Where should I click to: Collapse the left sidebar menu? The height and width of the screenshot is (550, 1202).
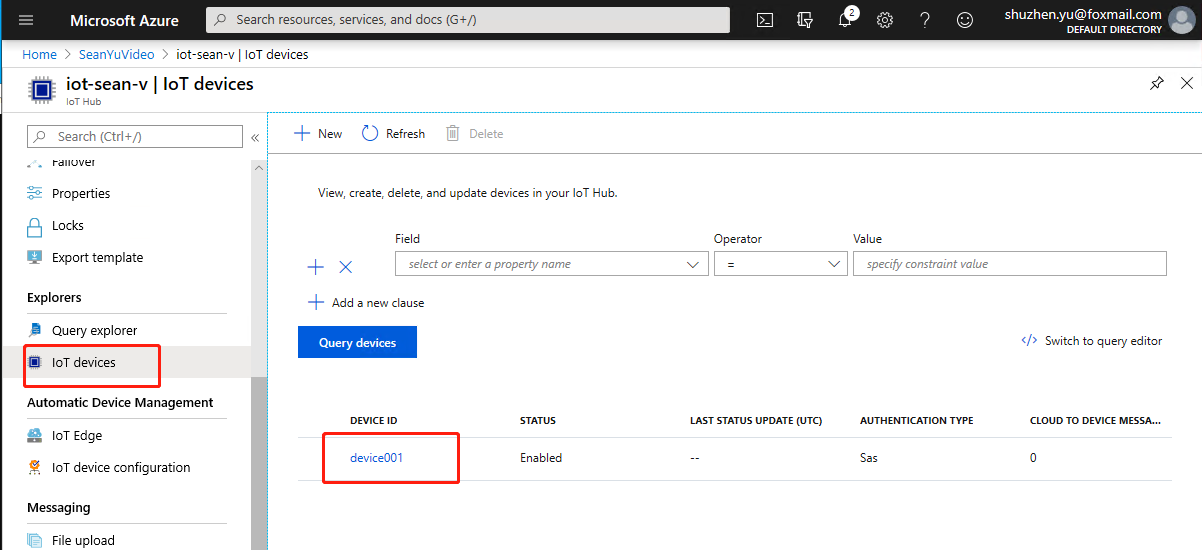(255, 137)
